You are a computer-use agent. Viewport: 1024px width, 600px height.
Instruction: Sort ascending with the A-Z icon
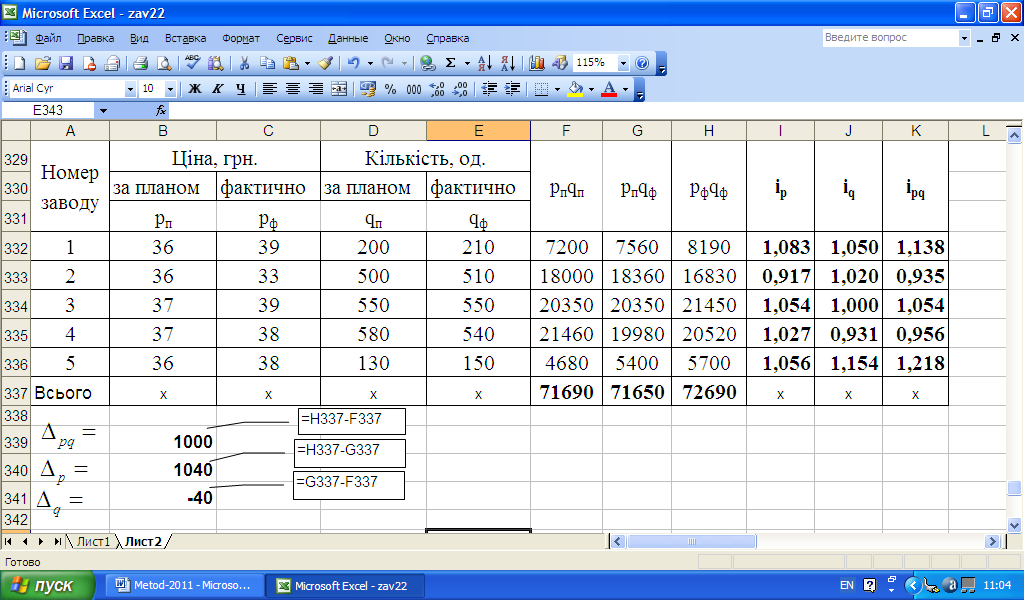(484, 63)
